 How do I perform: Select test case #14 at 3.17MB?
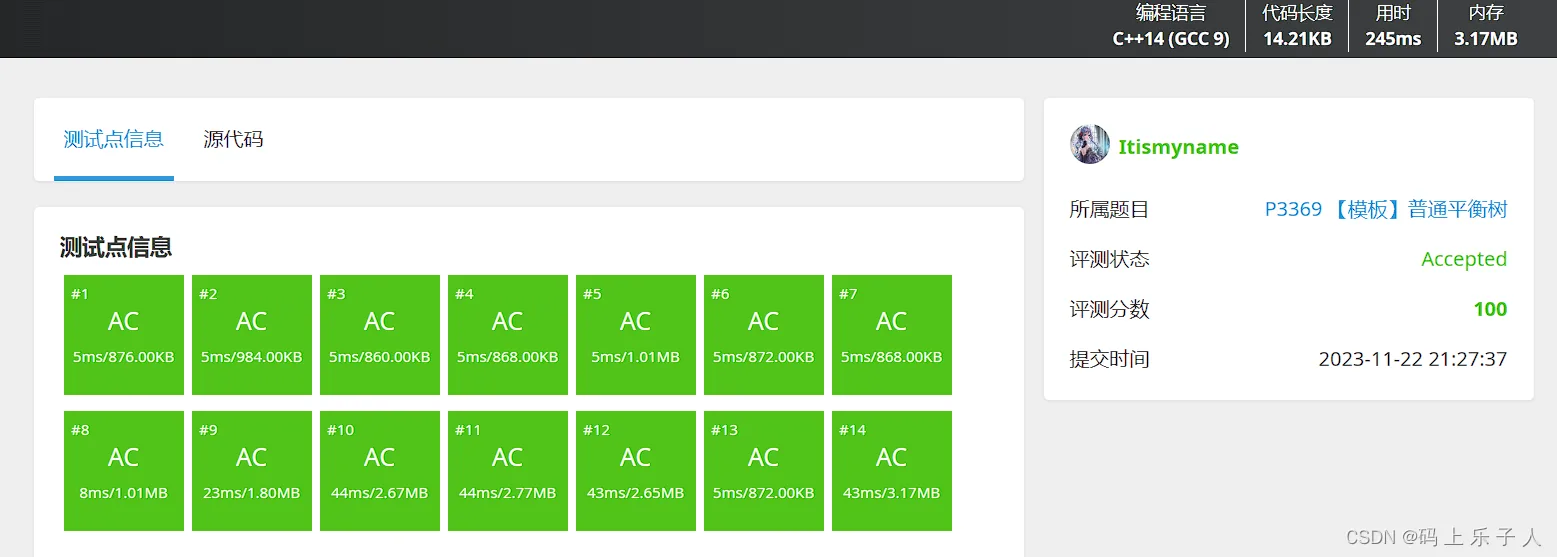click(892, 471)
